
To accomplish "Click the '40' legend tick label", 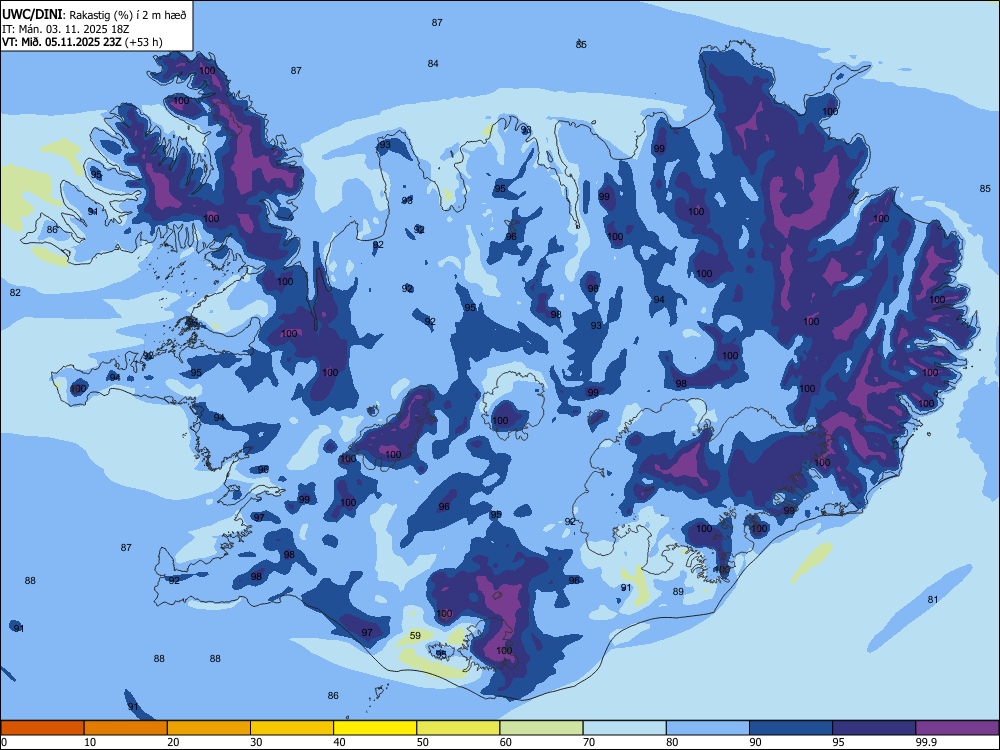I will pos(339,742).
